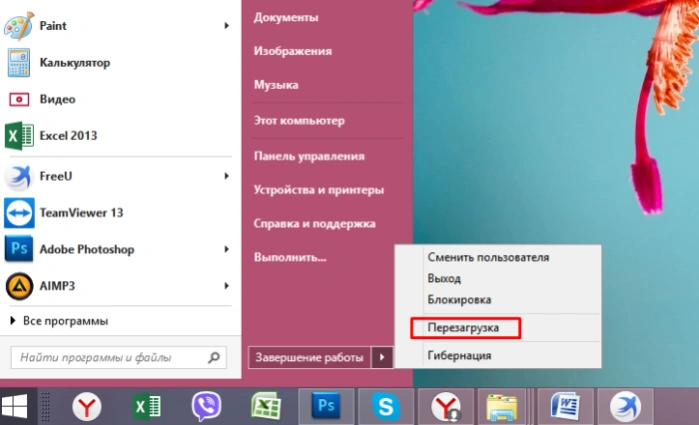Select Сменить пользователя option
Screen dimensions: 699x425
tap(488, 257)
